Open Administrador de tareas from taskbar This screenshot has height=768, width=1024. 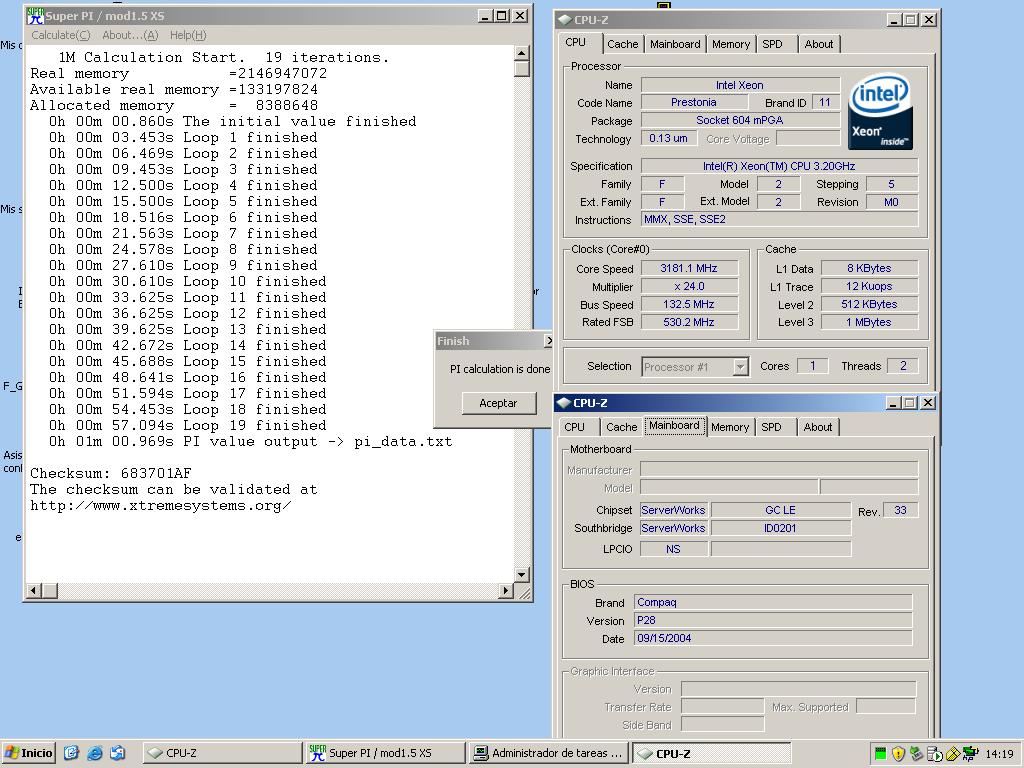[x=549, y=753]
